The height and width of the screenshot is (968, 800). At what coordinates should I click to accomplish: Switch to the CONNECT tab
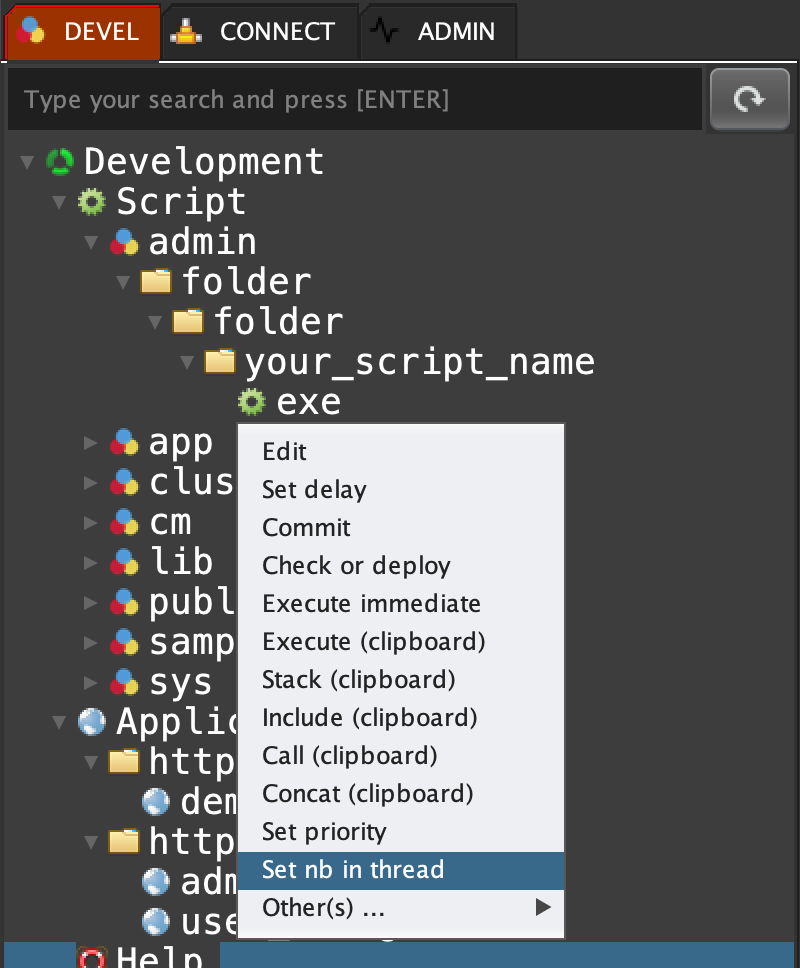point(259,32)
